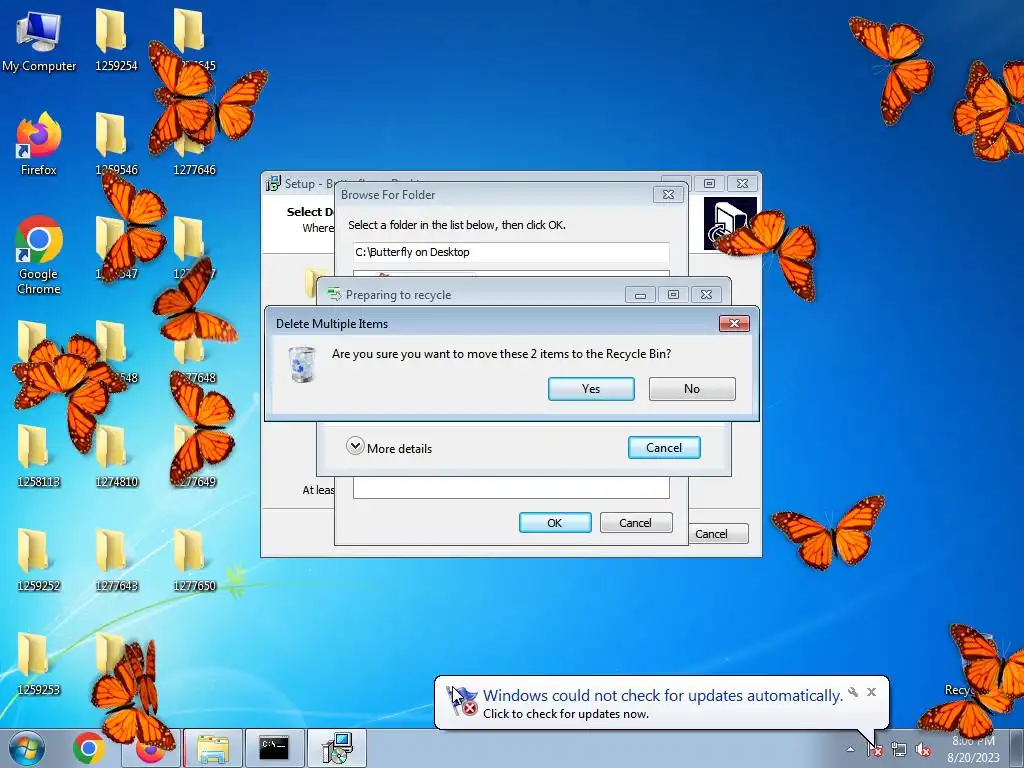The width and height of the screenshot is (1024, 768).
Task: Confirm deletion with the Yes button
Action: coord(591,389)
